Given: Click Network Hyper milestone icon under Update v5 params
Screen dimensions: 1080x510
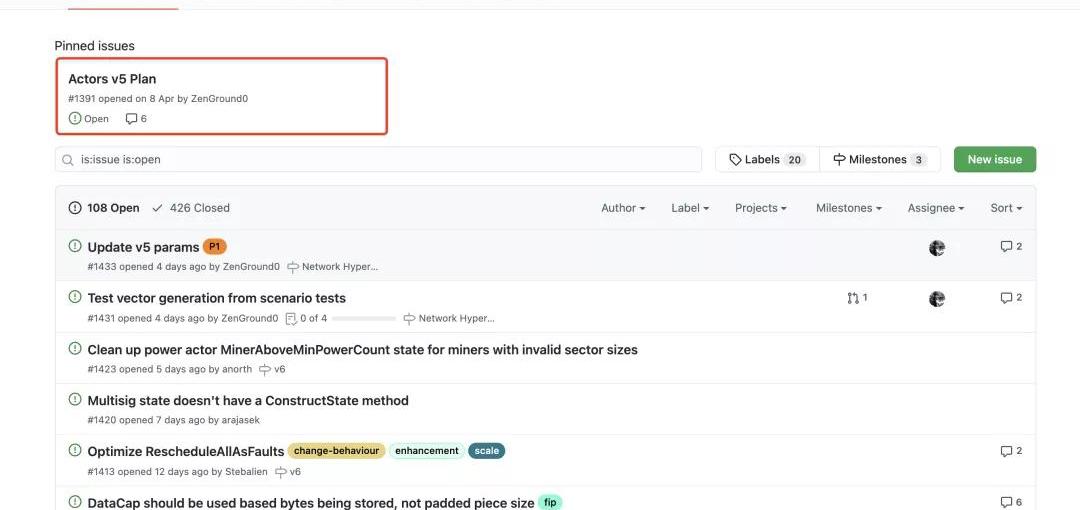Looking at the screenshot, I should 293,267.
